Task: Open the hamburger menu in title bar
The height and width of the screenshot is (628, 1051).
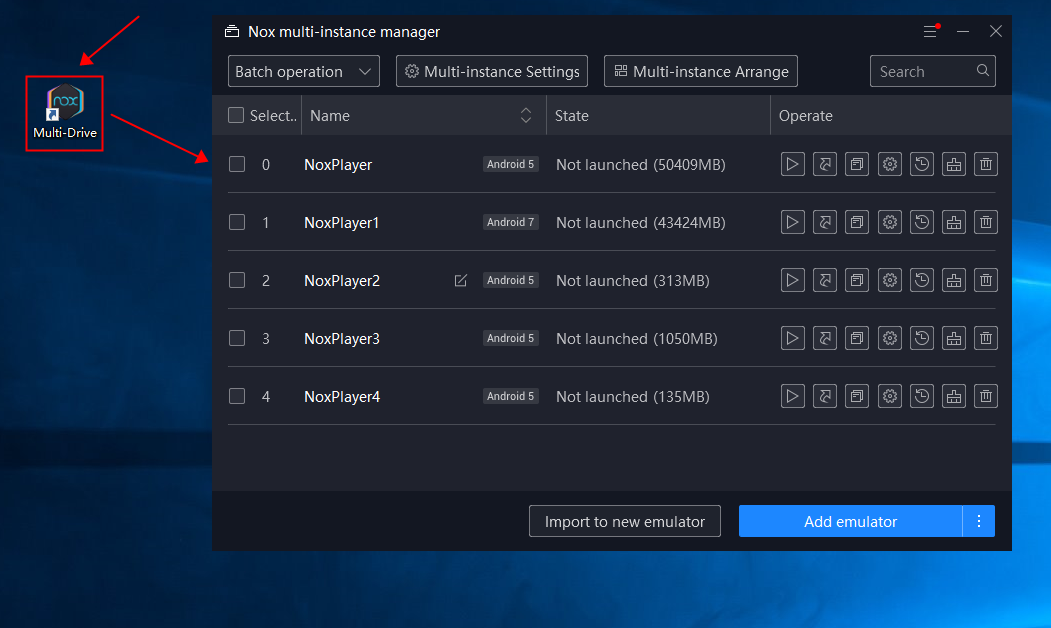Action: [930, 32]
